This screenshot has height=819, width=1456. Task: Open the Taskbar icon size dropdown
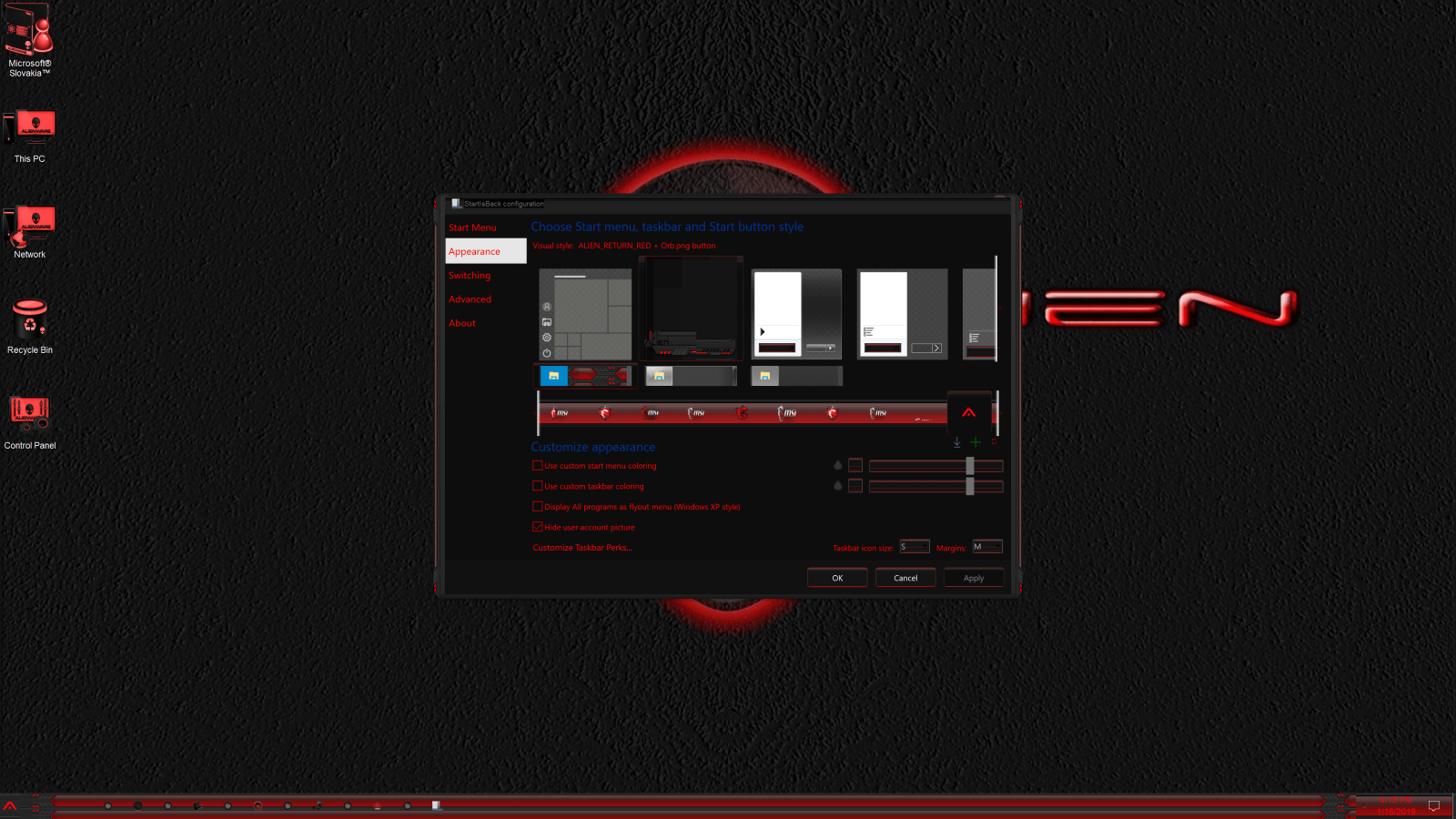(x=915, y=546)
